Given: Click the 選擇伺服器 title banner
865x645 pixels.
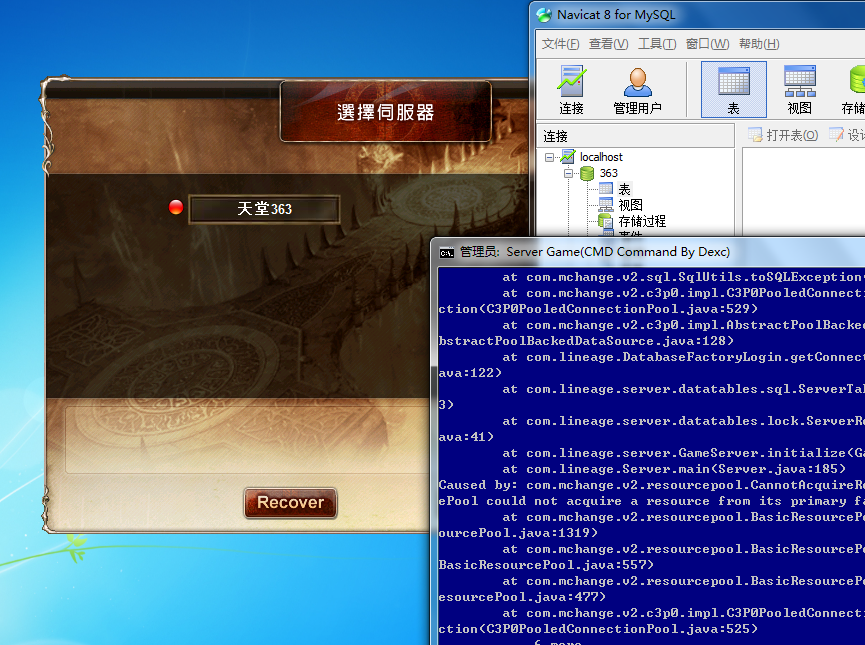Looking at the screenshot, I should coord(386,112).
